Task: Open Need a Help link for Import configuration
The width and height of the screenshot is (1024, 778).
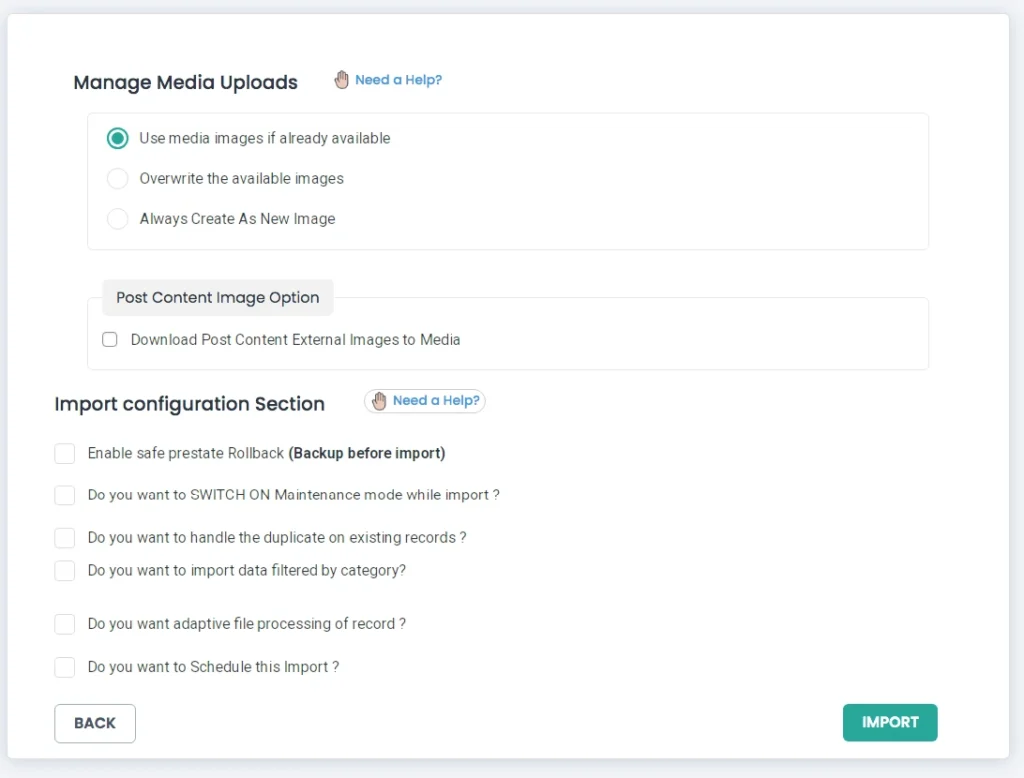Action: coord(436,401)
